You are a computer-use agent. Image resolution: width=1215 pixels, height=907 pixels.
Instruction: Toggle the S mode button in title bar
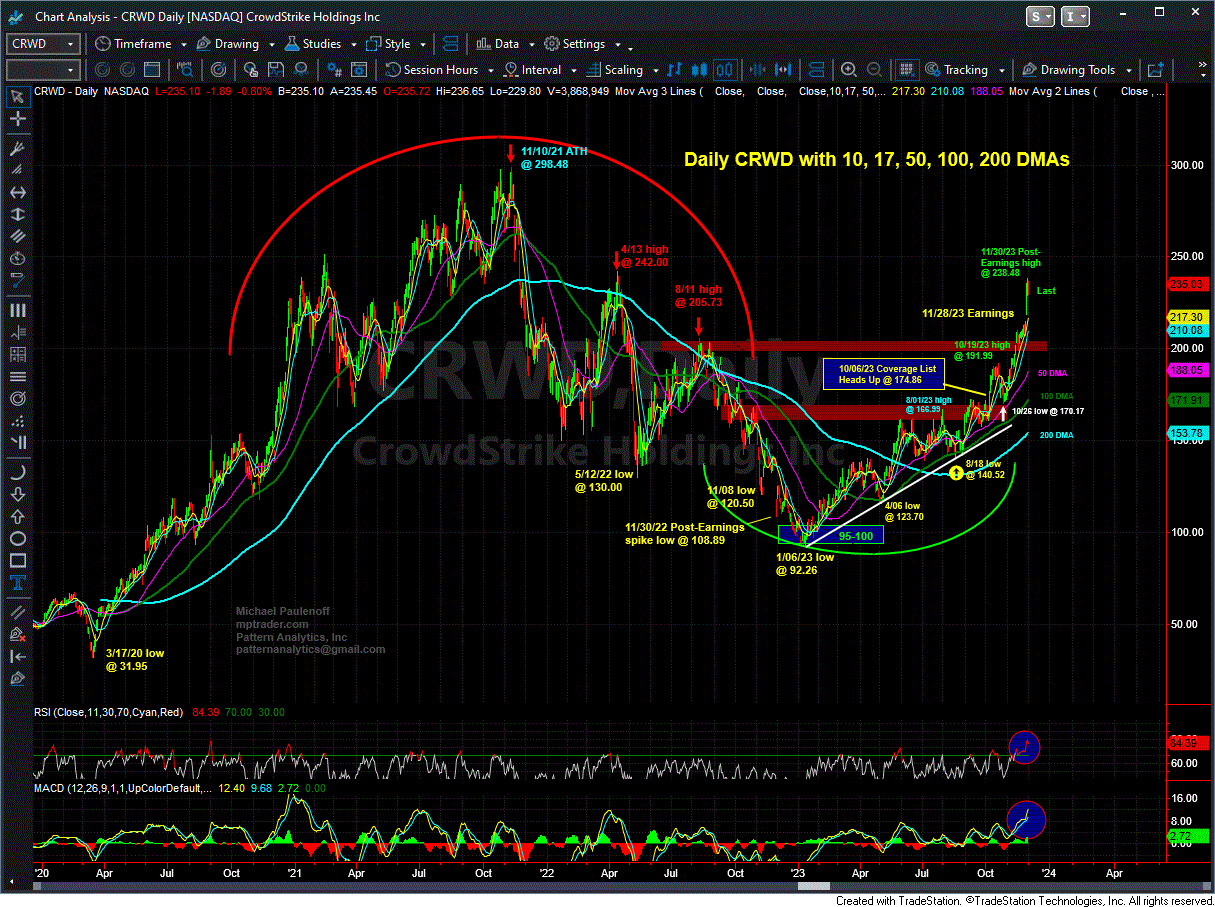(1041, 16)
